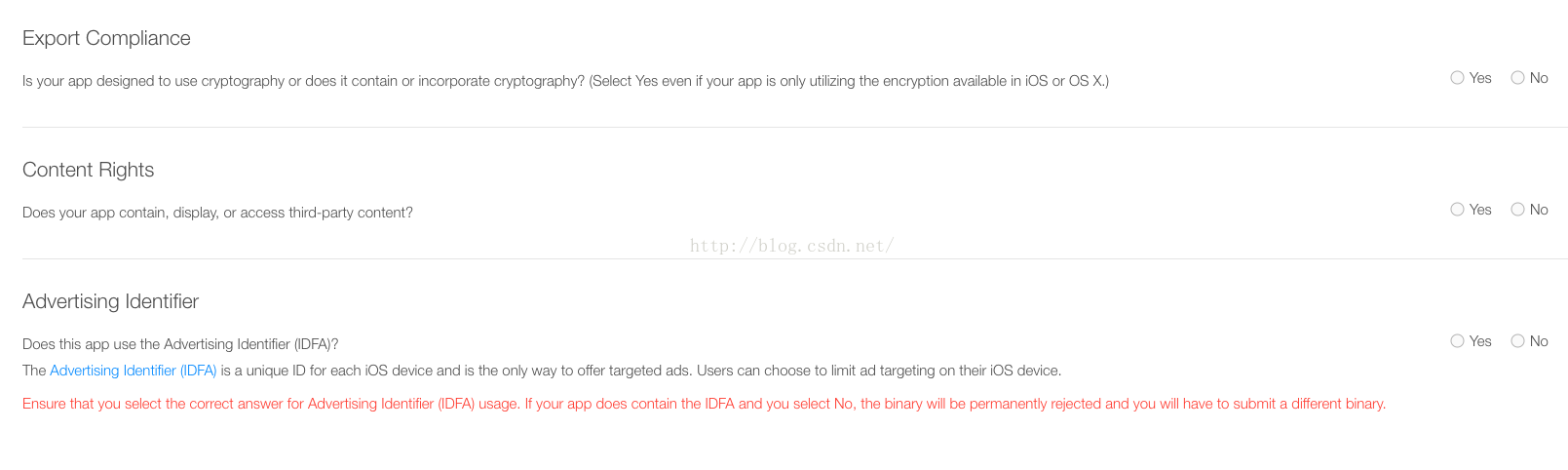Screen dimensions: 1568x470
Task: Click the red IDFA warning message
Action: [x=704, y=404]
